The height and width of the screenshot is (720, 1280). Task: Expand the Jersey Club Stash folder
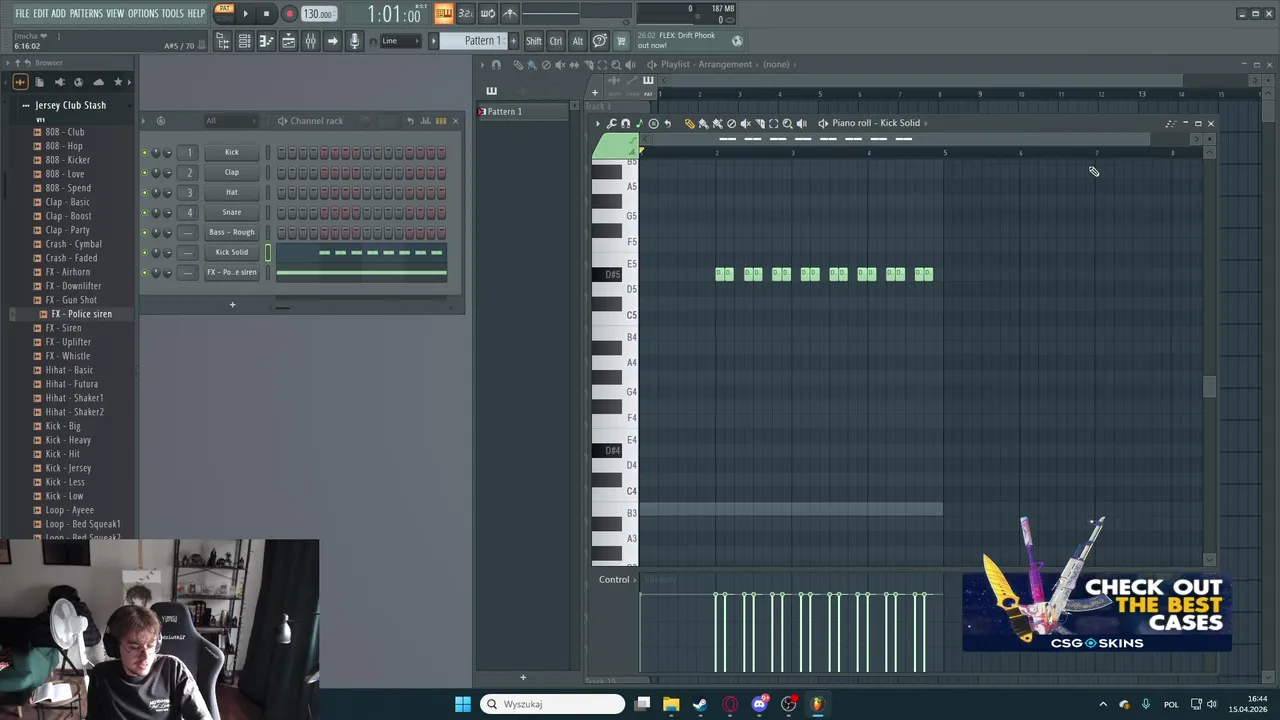click(x=70, y=105)
